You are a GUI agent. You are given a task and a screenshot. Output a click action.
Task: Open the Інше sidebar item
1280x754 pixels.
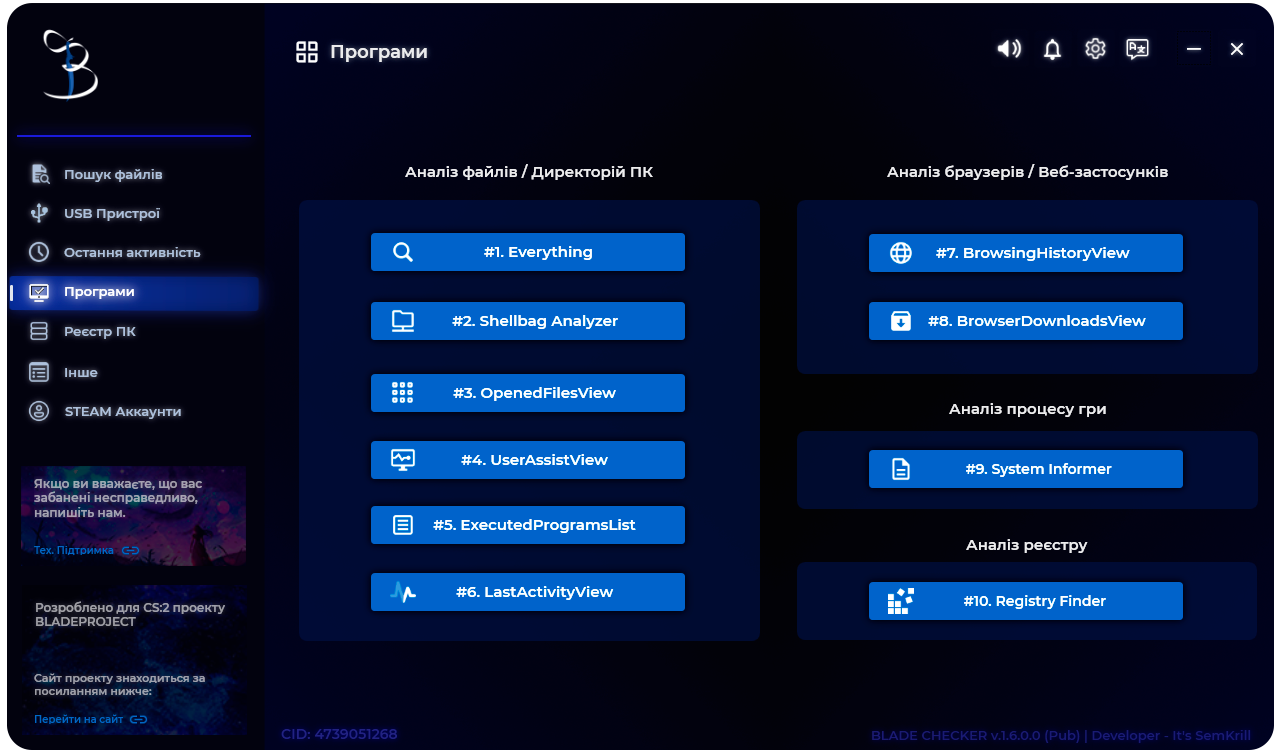pos(80,373)
